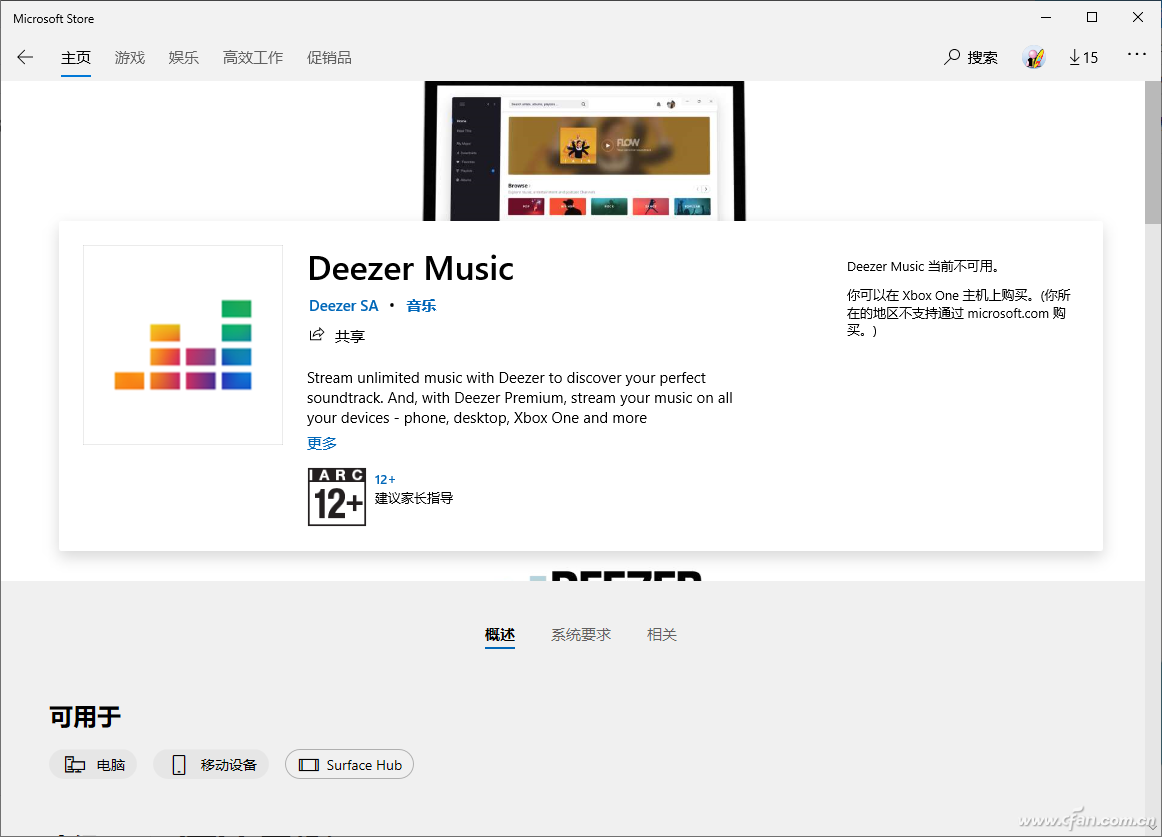This screenshot has height=837, width=1162.
Task: Close the Microsoft Store window
Action: pyautogui.click(x=1138, y=17)
